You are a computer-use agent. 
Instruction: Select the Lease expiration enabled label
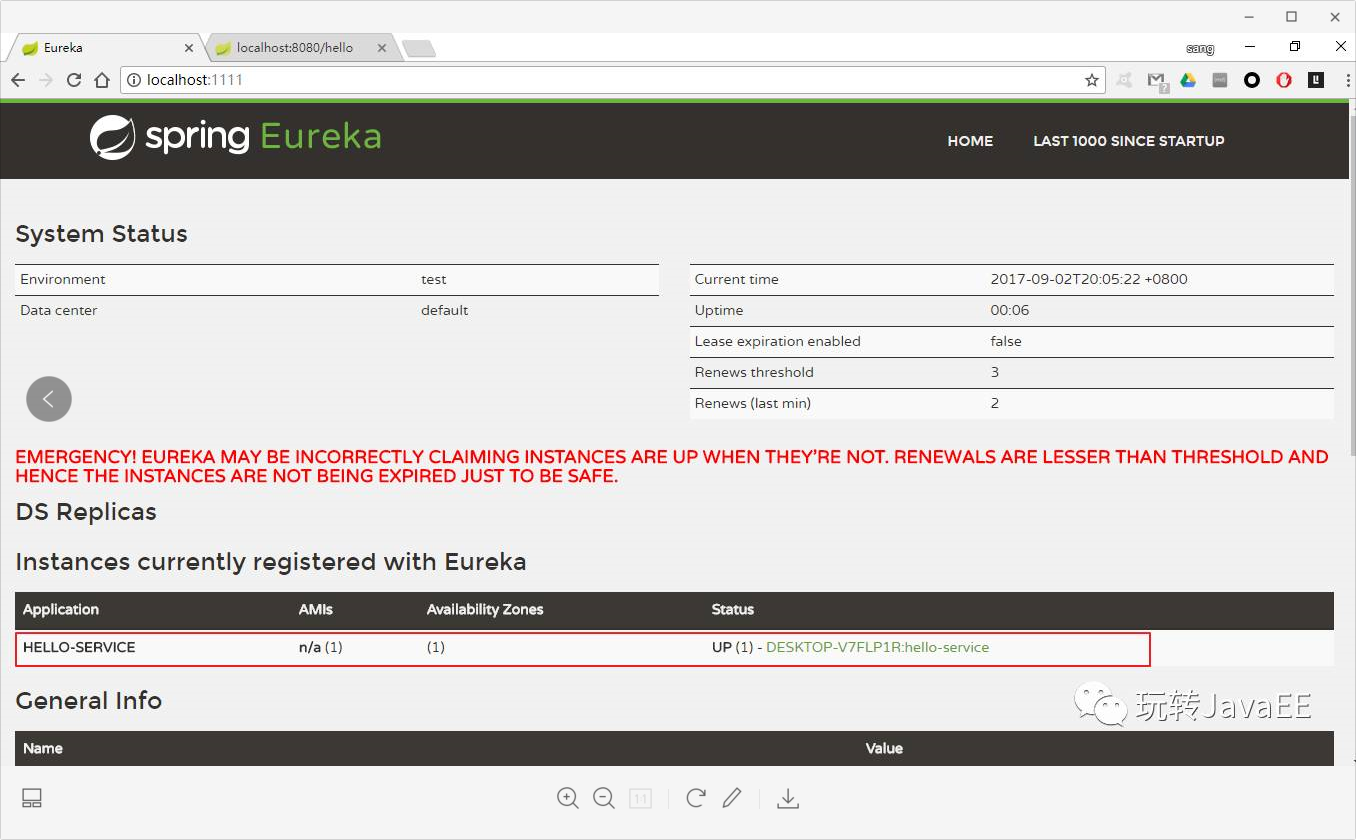778,341
